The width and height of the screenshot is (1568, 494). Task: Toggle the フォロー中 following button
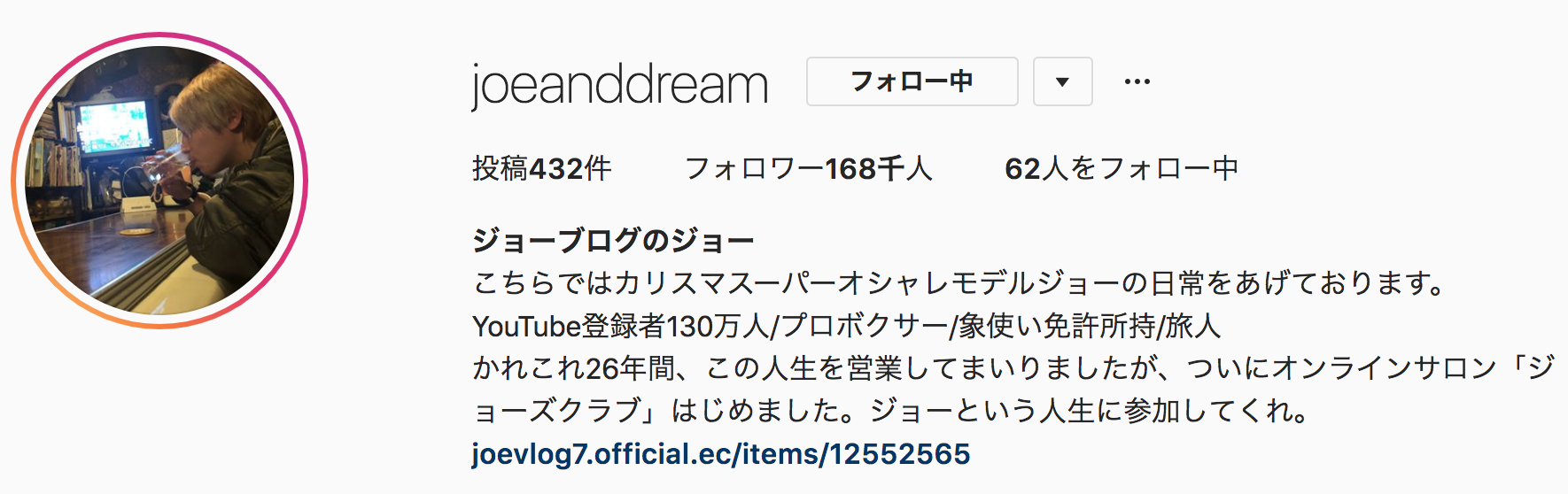(x=912, y=81)
